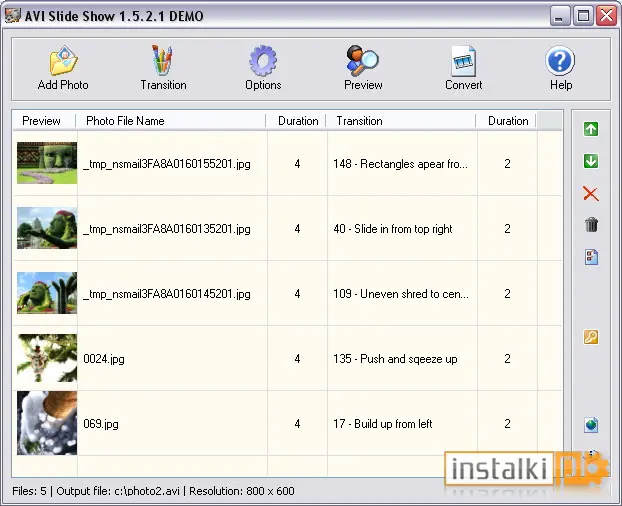Click transition '40 - Slide in from top right'
The width and height of the screenshot is (622, 506).
[393, 229]
